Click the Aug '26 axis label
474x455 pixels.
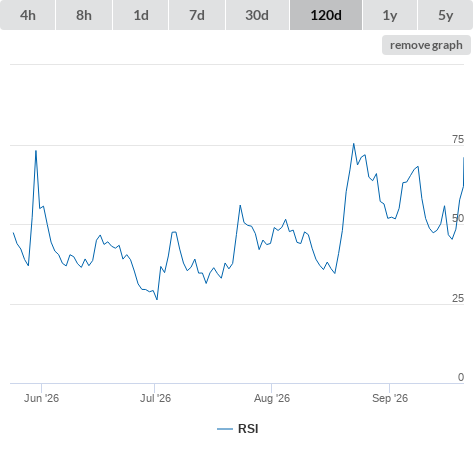[272, 398]
